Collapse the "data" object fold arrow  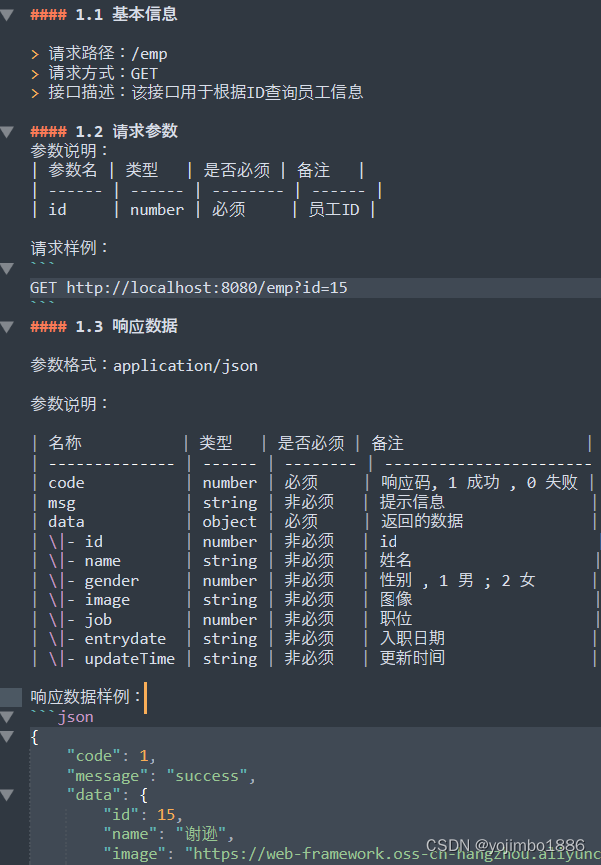pos(7,795)
